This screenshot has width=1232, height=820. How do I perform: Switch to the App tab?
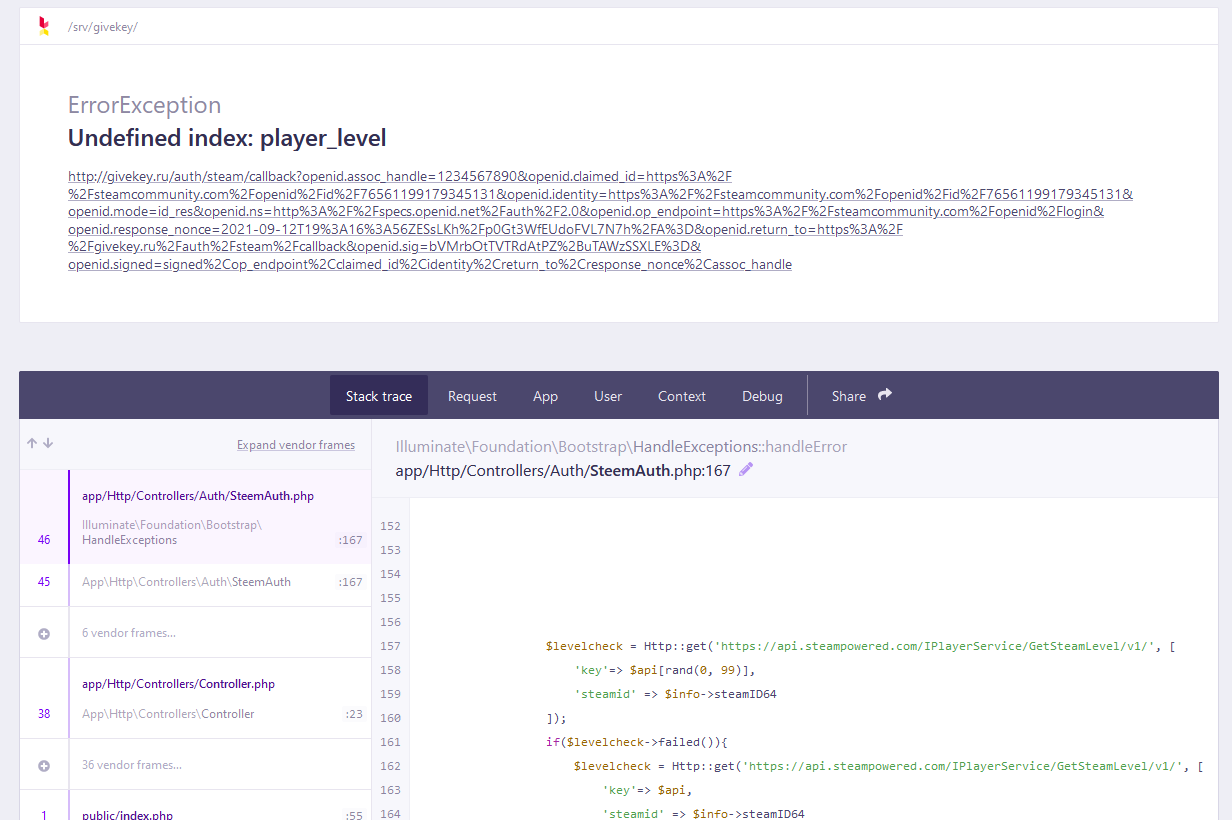[x=545, y=396]
